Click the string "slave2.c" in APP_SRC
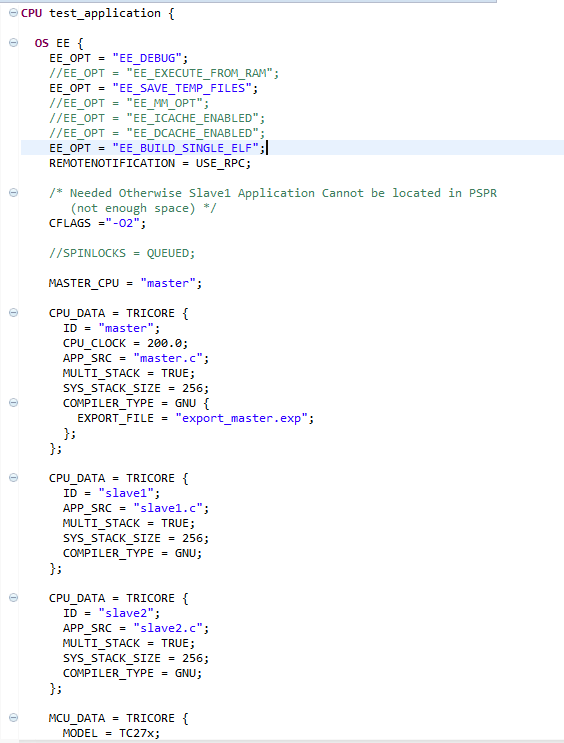This screenshot has width=564, height=743. click(168, 628)
